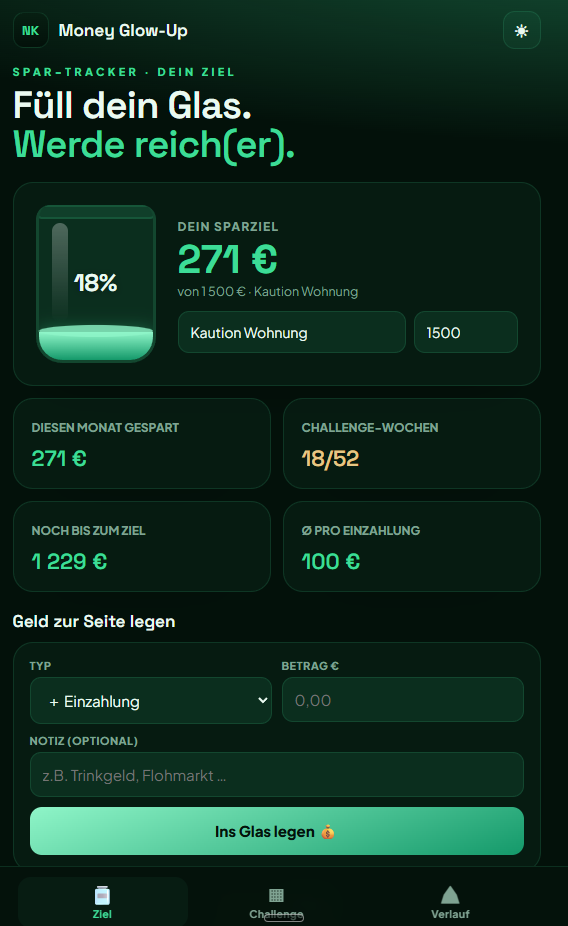Image resolution: width=568 pixels, height=926 pixels.
Task: Expand the Typ dropdown arrow
Action: 263,700
